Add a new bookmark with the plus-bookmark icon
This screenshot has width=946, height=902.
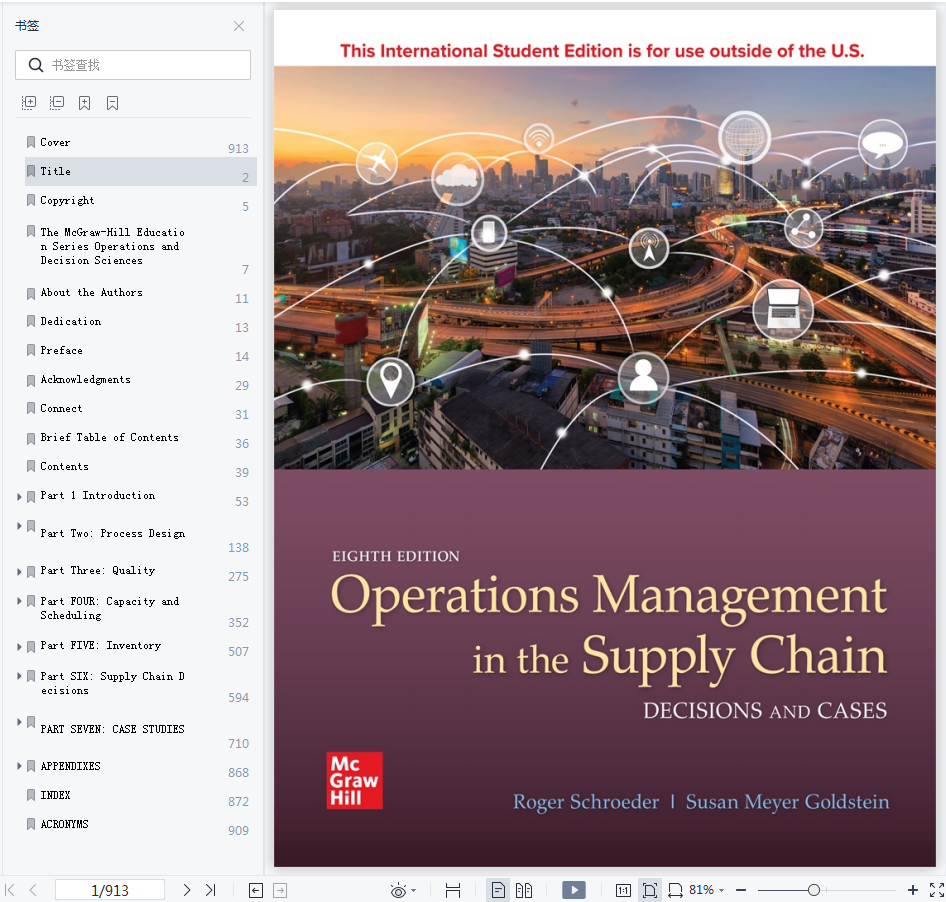84,103
